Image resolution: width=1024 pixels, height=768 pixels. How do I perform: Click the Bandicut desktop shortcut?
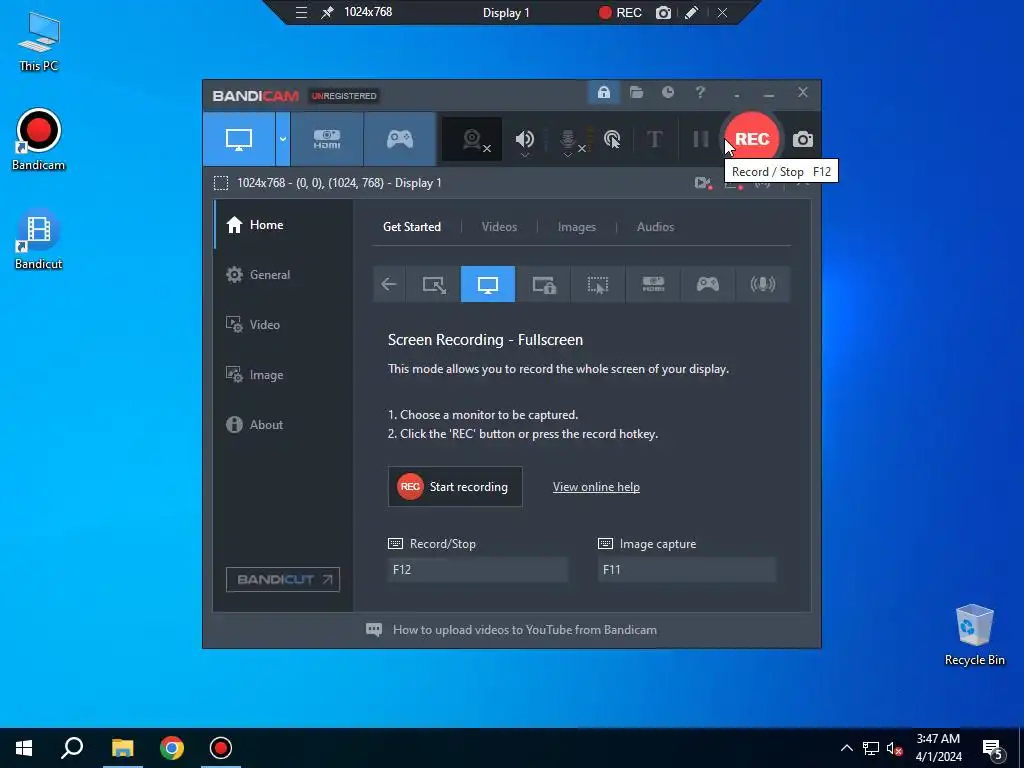click(39, 240)
